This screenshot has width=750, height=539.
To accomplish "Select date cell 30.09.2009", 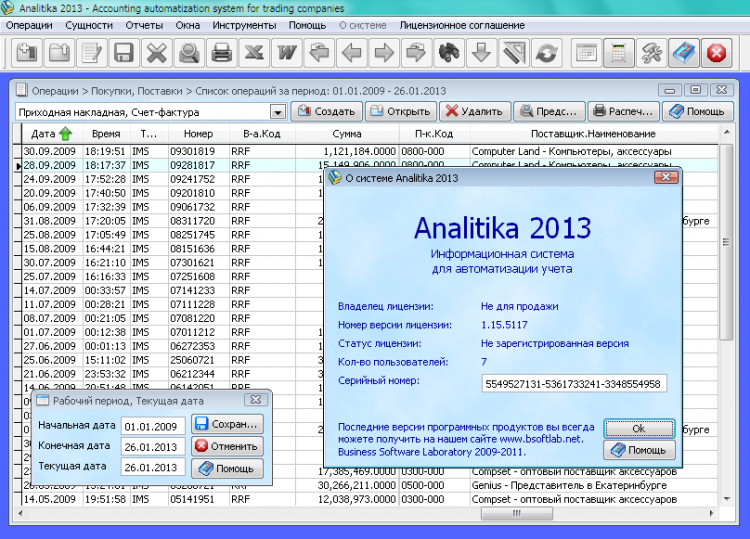I will 50,151.
